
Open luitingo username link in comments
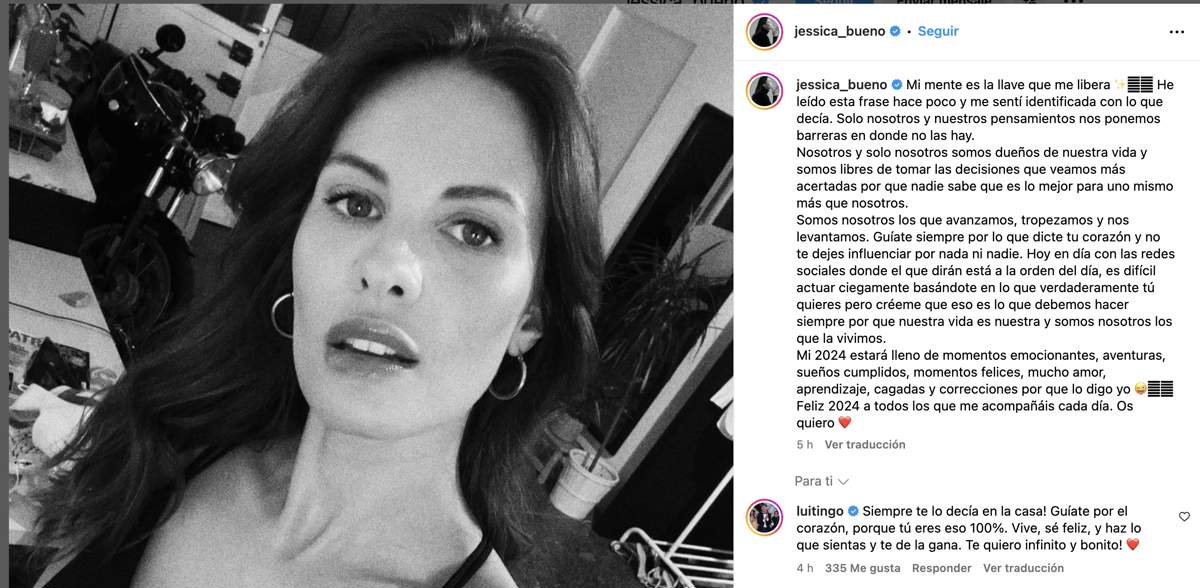(819, 511)
